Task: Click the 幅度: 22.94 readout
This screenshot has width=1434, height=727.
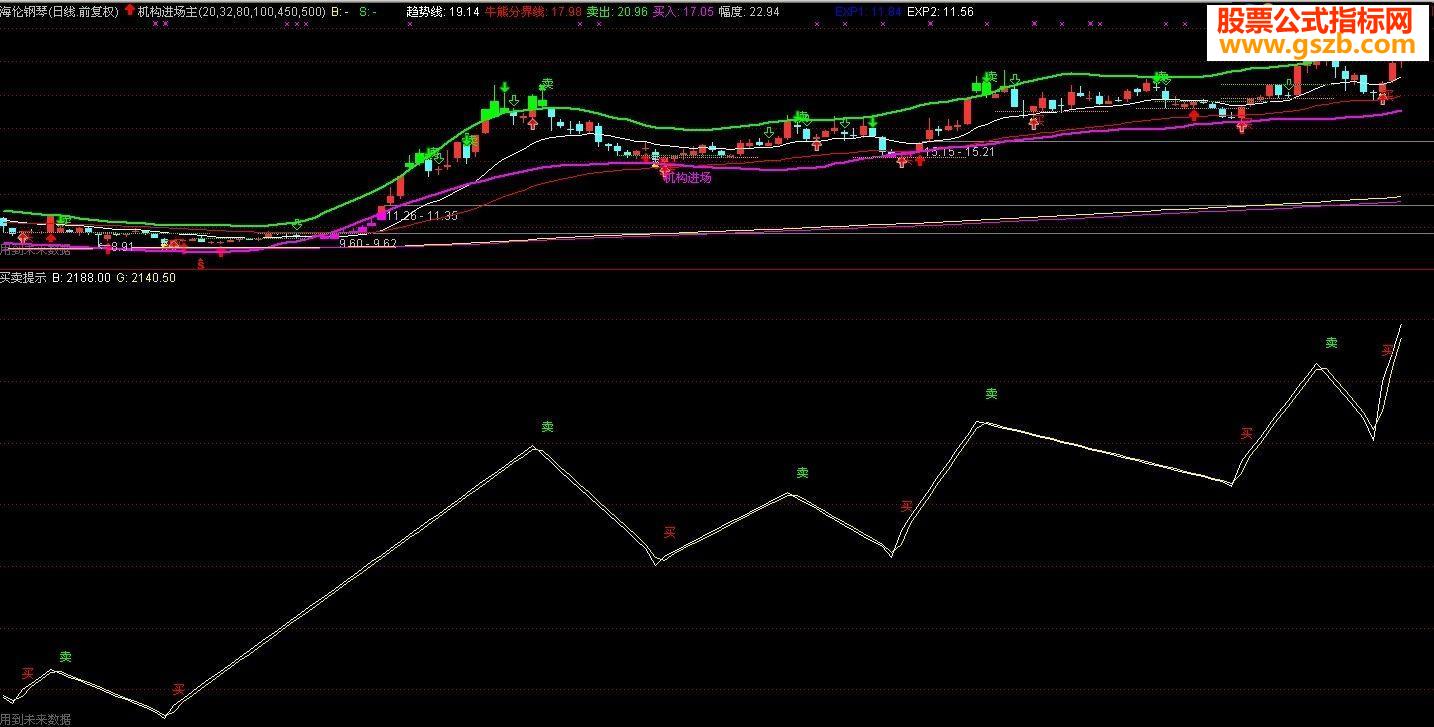Action: pyautogui.click(x=749, y=12)
